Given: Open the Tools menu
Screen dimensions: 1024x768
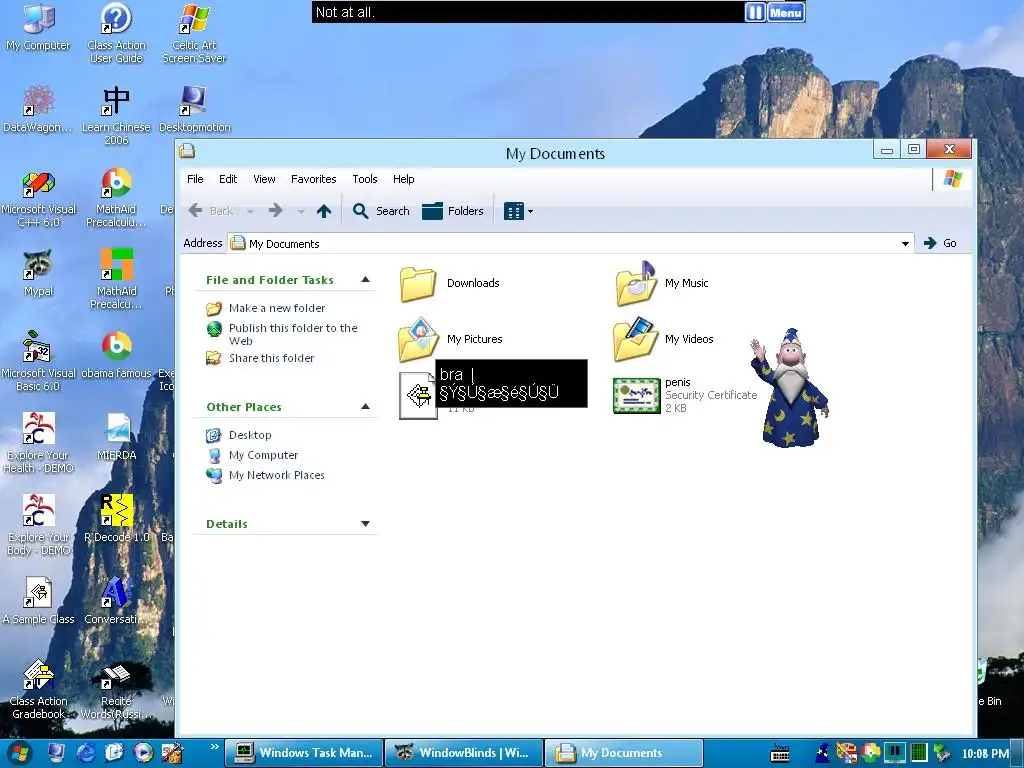Looking at the screenshot, I should point(364,179).
